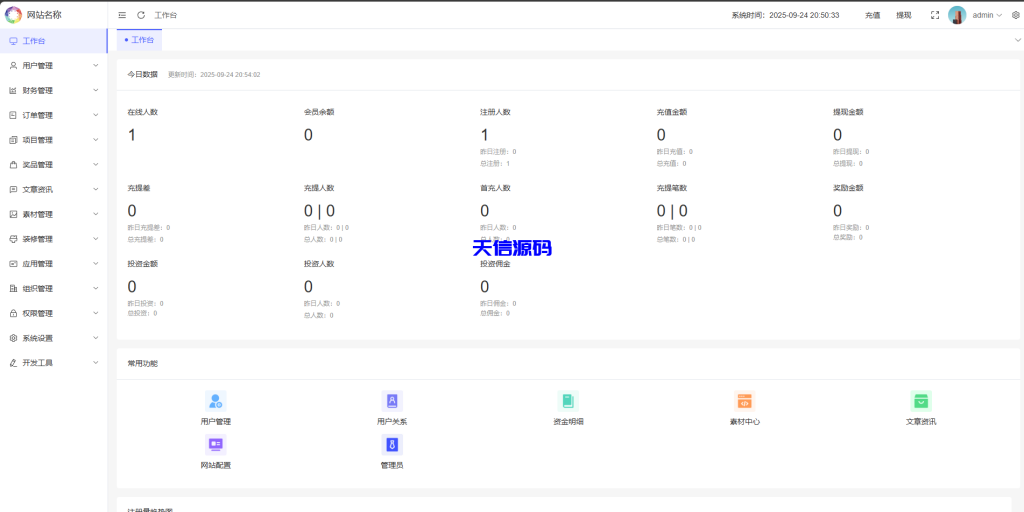Expand the 用户管理 sidebar menu
This screenshot has width=1024, height=512.
[x=54, y=66]
